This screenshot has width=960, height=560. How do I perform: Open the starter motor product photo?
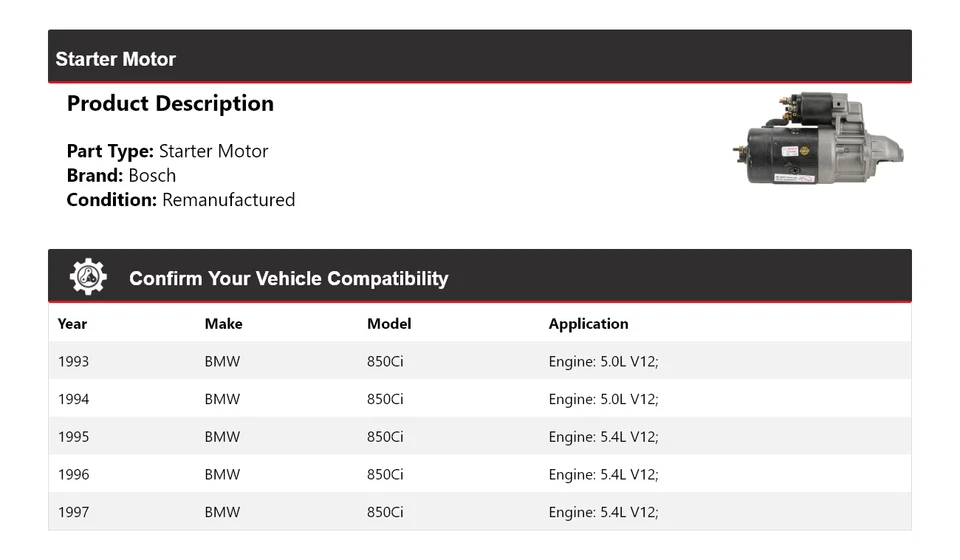(x=818, y=140)
